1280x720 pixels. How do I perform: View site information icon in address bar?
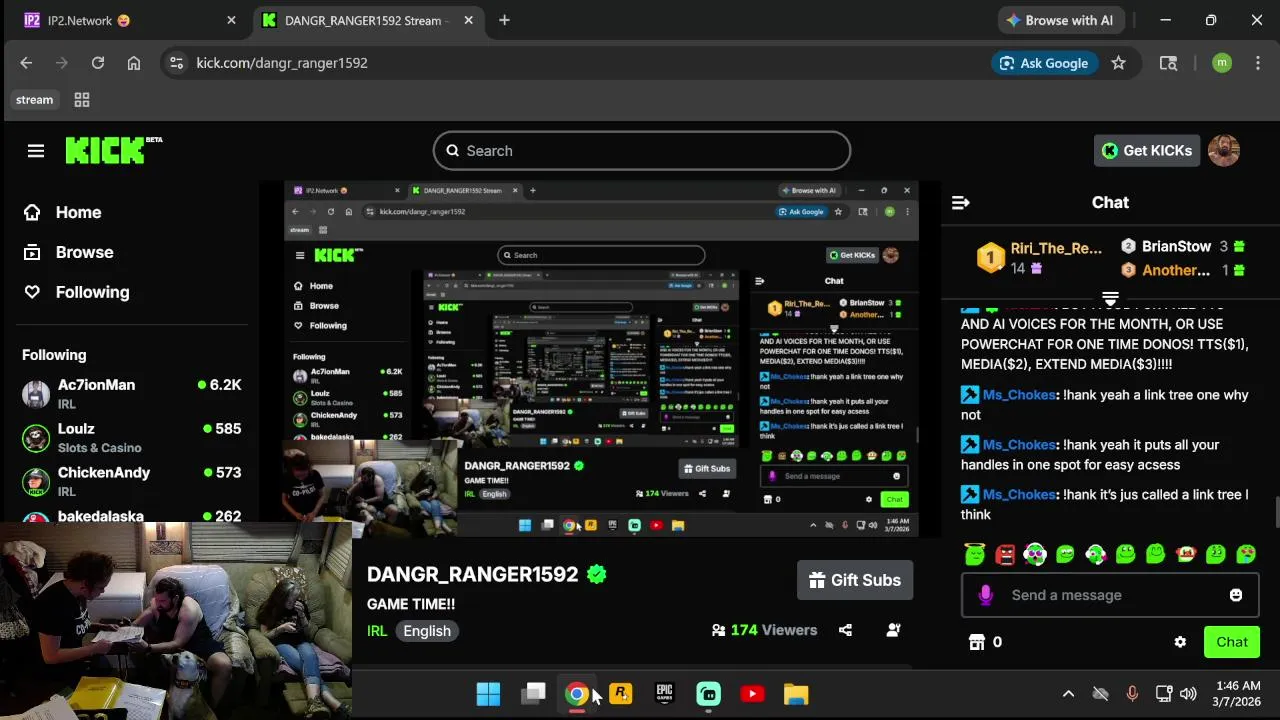(x=176, y=63)
